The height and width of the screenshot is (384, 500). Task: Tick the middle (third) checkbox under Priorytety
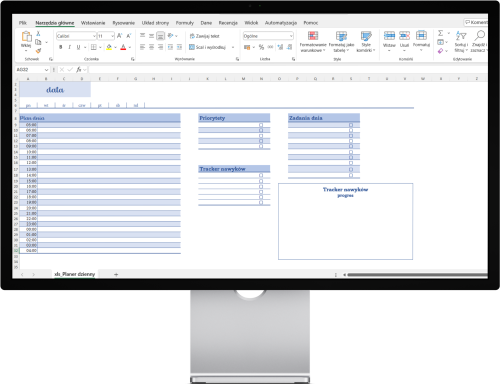(x=261, y=136)
